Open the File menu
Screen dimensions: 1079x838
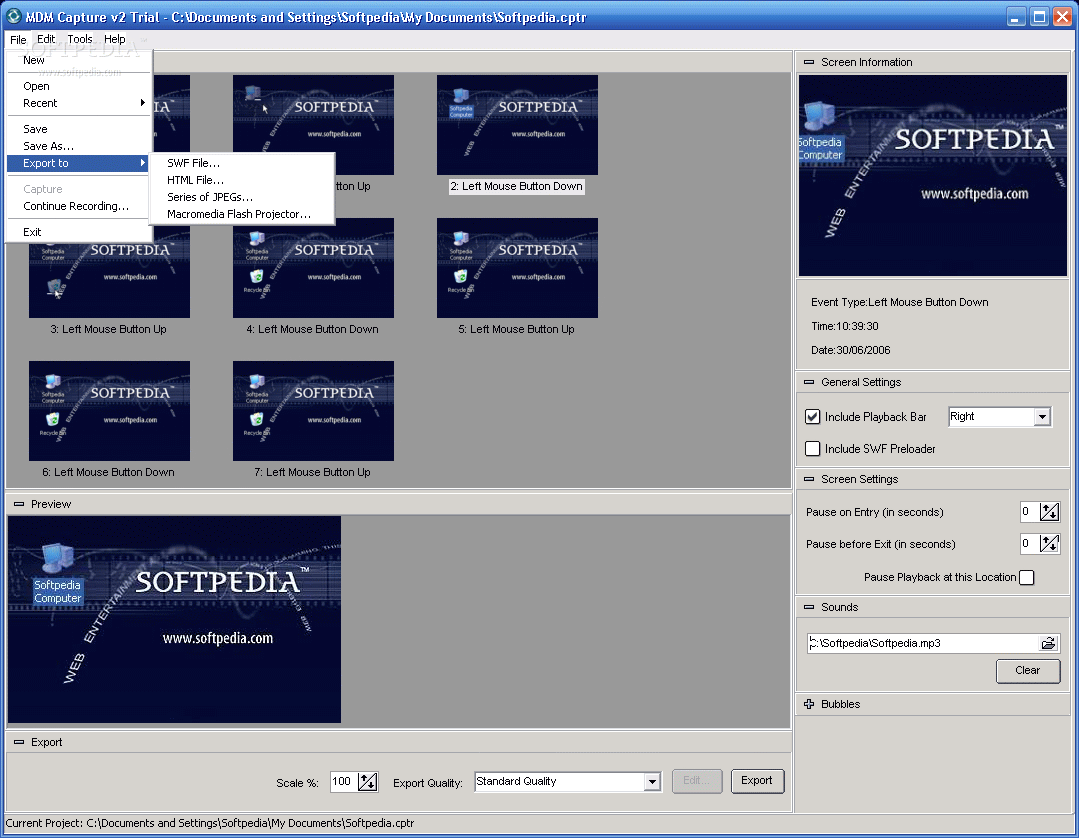[x=18, y=39]
